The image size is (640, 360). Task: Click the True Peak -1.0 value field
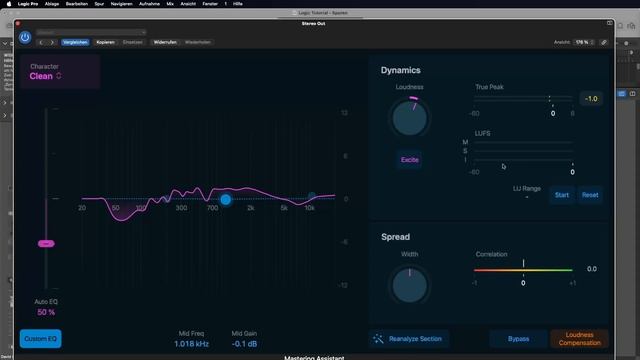[x=591, y=99]
